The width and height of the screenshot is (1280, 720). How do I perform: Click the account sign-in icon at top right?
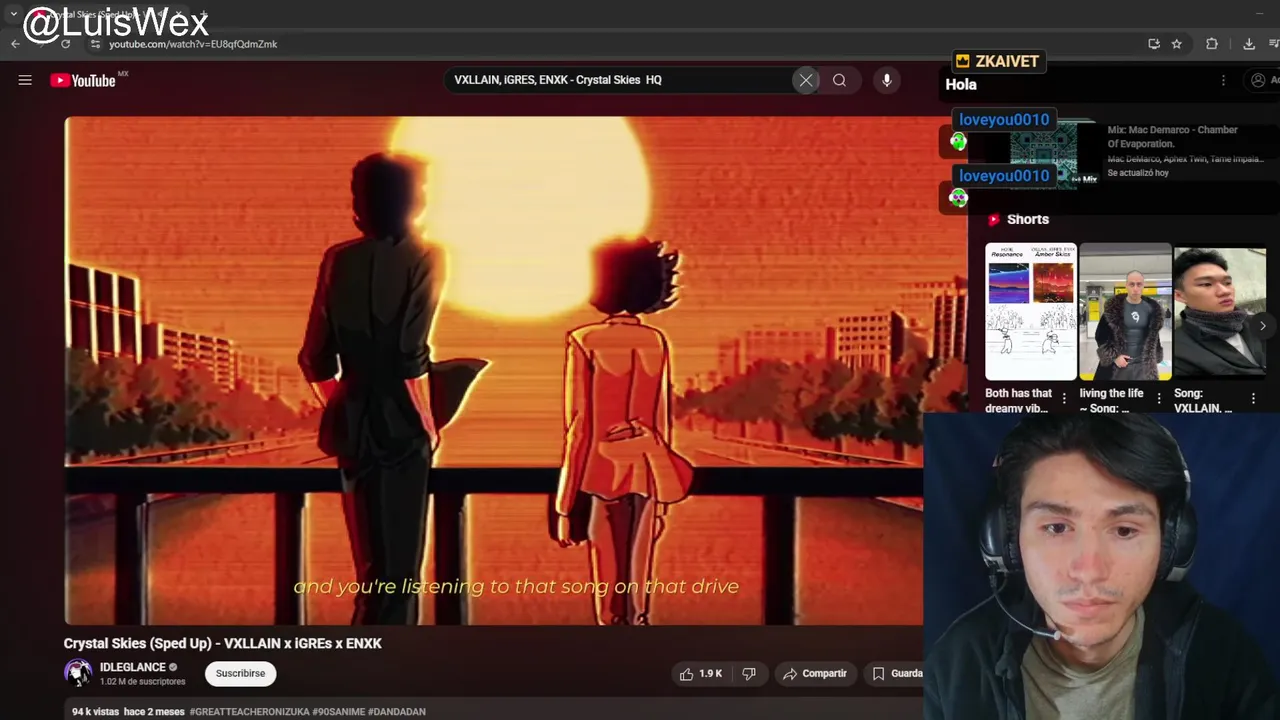[x=1259, y=80]
